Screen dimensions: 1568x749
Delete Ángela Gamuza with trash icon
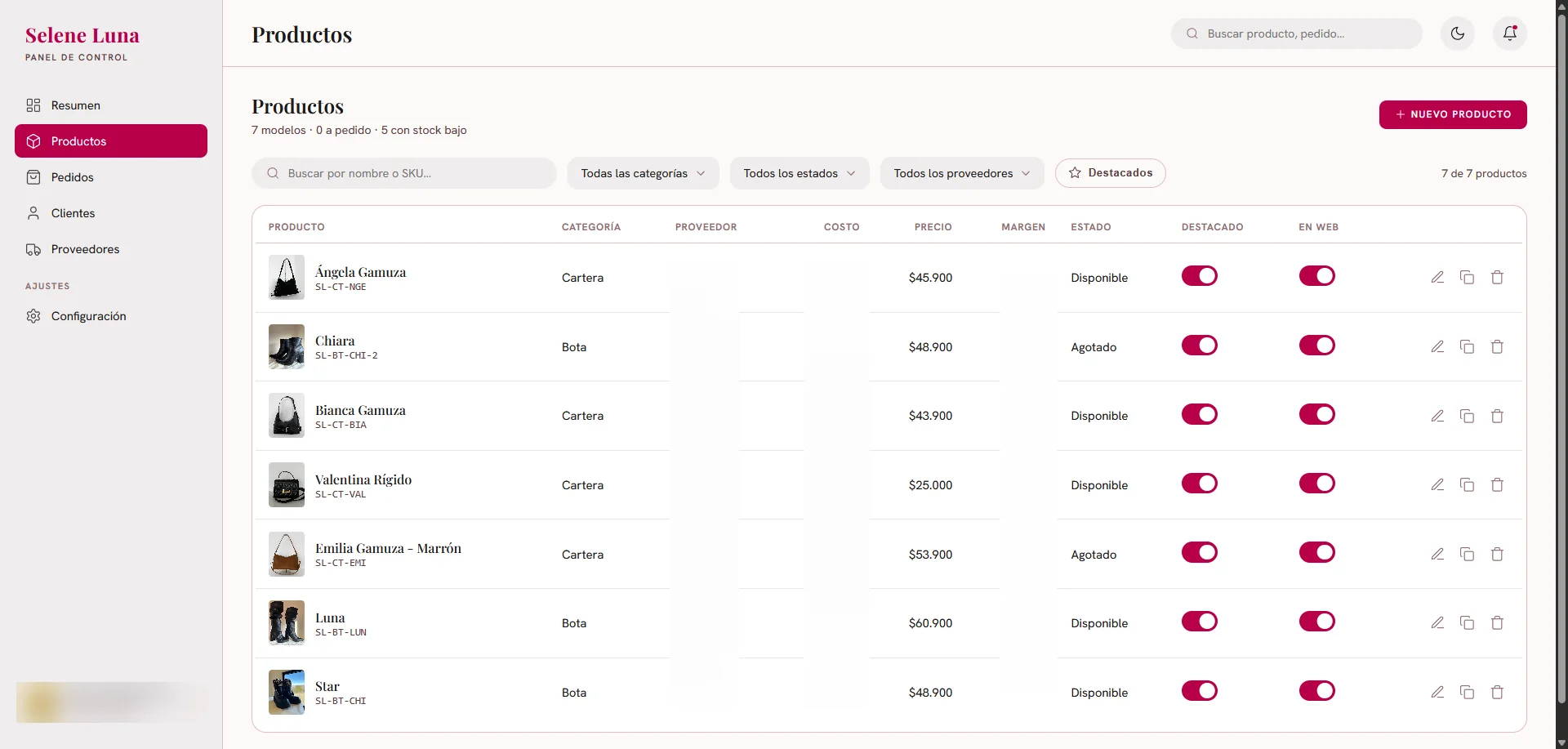point(1497,278)
